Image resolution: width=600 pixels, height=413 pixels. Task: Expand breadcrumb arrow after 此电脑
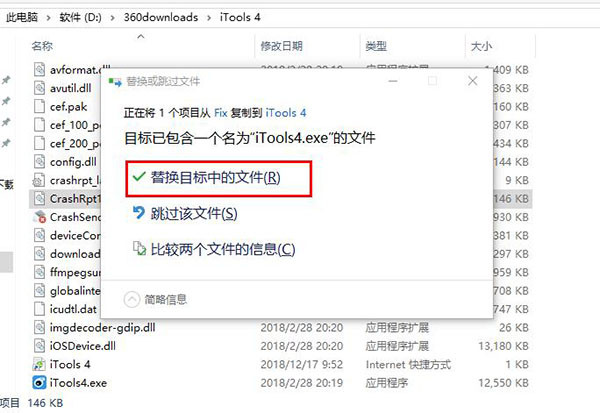48,18
